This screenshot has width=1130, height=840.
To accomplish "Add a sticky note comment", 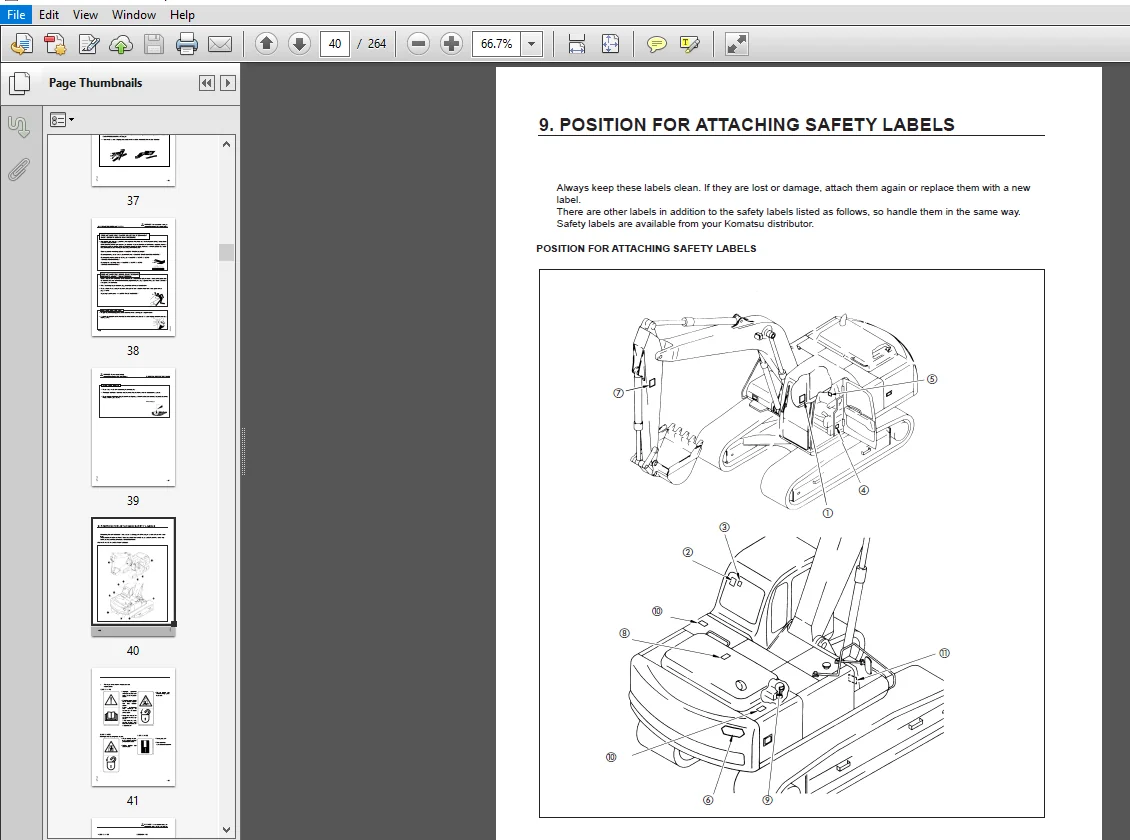I will 657,44.
